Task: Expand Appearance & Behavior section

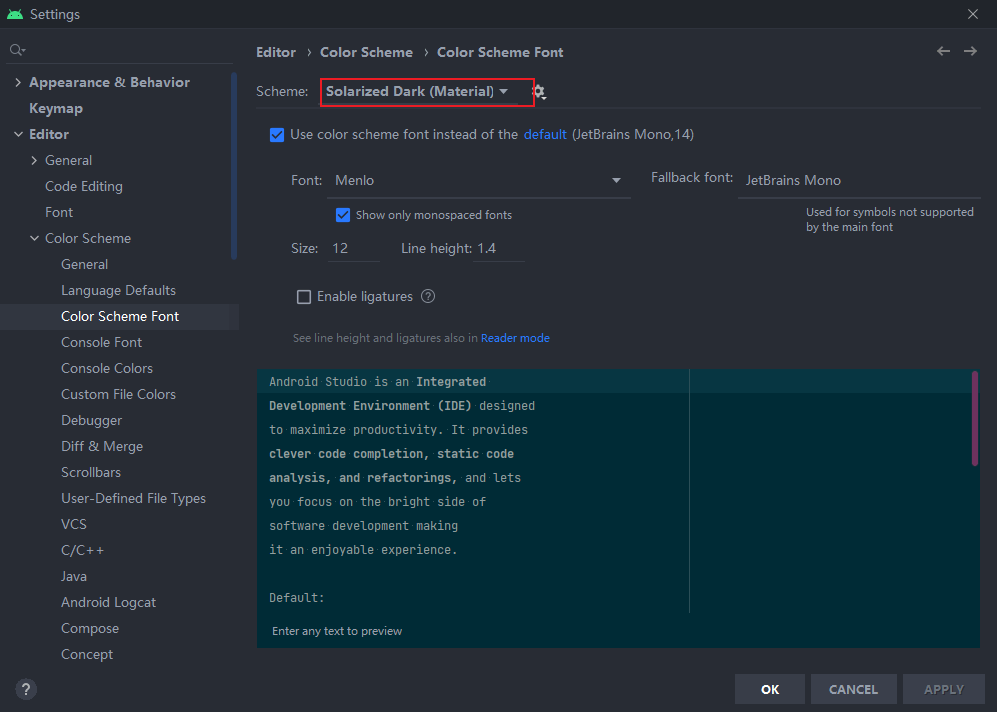Action: click(x=18, y=83)
